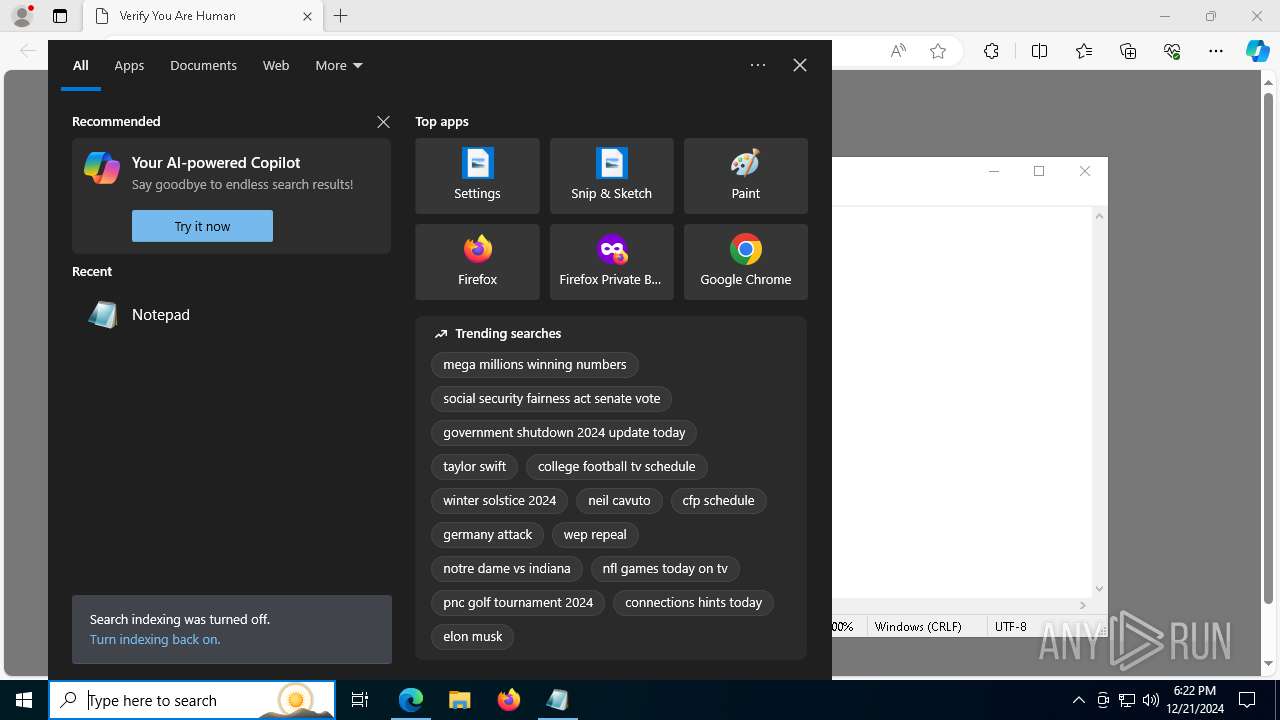The image size is (1280, 720).
Task: Switch to Web search tab
Action: point(276,65)
